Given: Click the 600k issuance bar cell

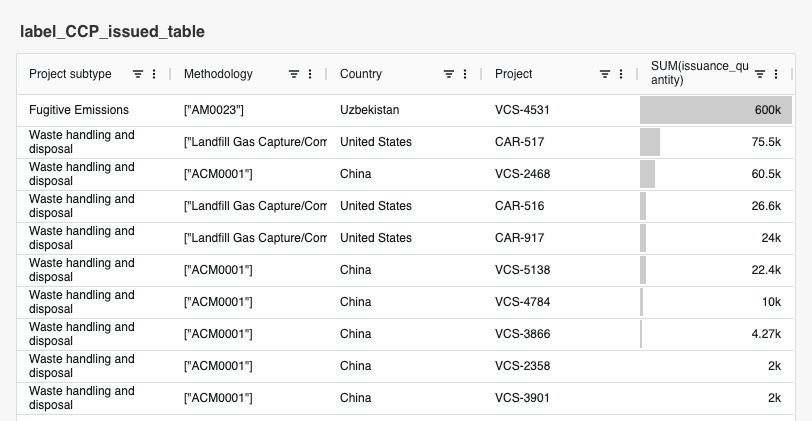Looking at the screenshot, I should click(x=716, y=110).
